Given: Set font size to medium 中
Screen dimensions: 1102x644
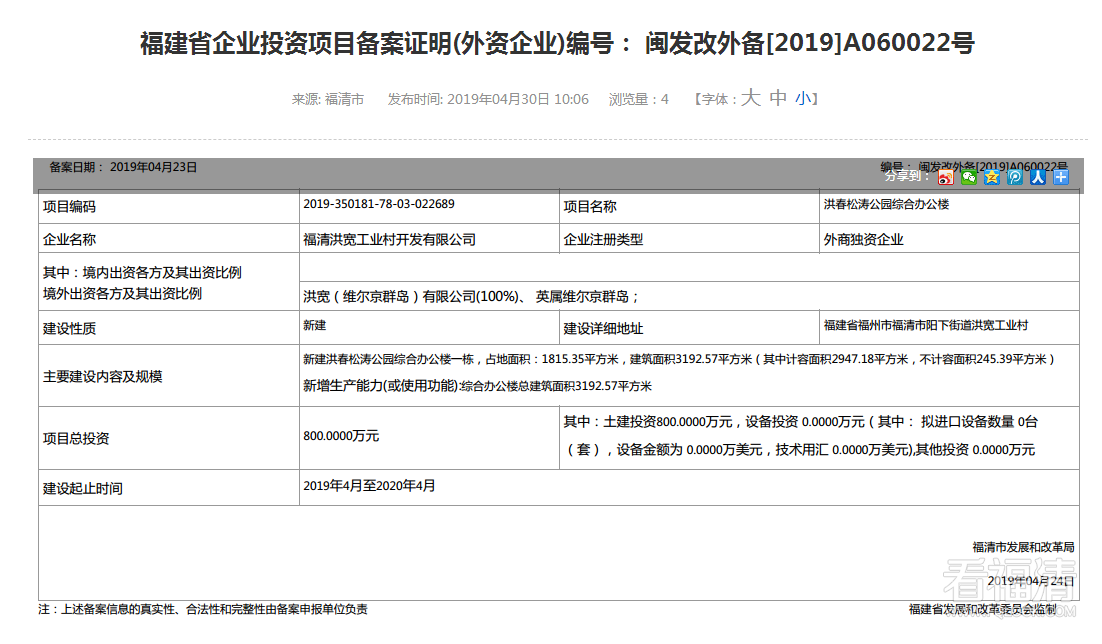Looking at the screenshot, I should click(778, 98).
